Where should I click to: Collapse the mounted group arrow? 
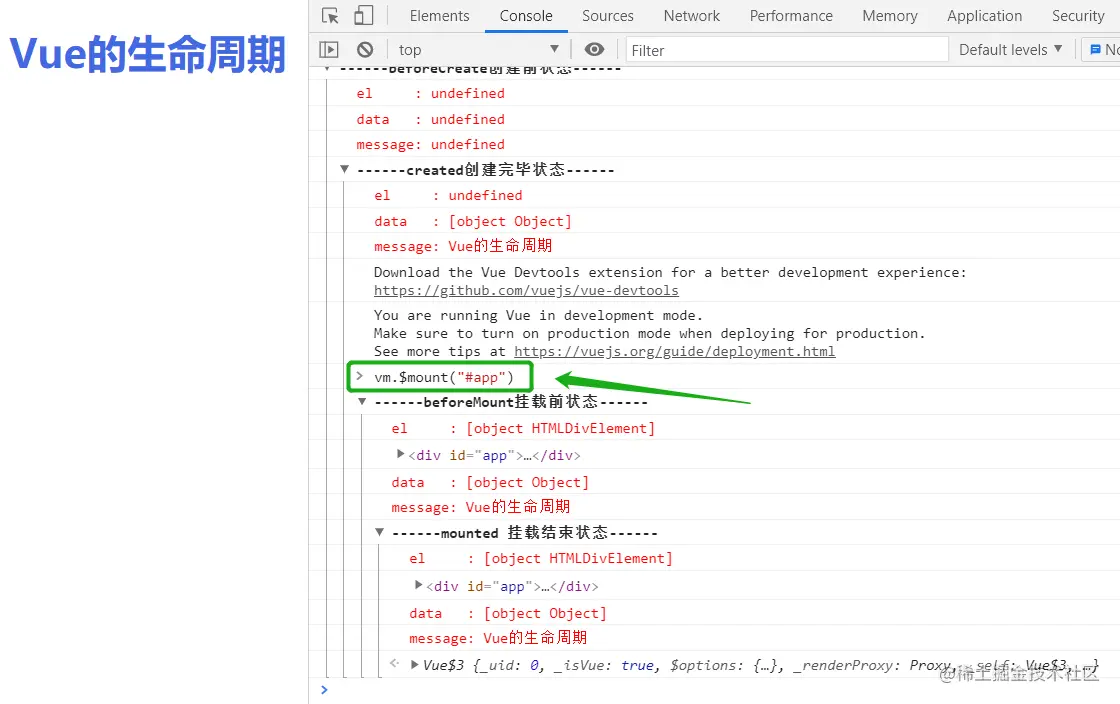point(380,532)
